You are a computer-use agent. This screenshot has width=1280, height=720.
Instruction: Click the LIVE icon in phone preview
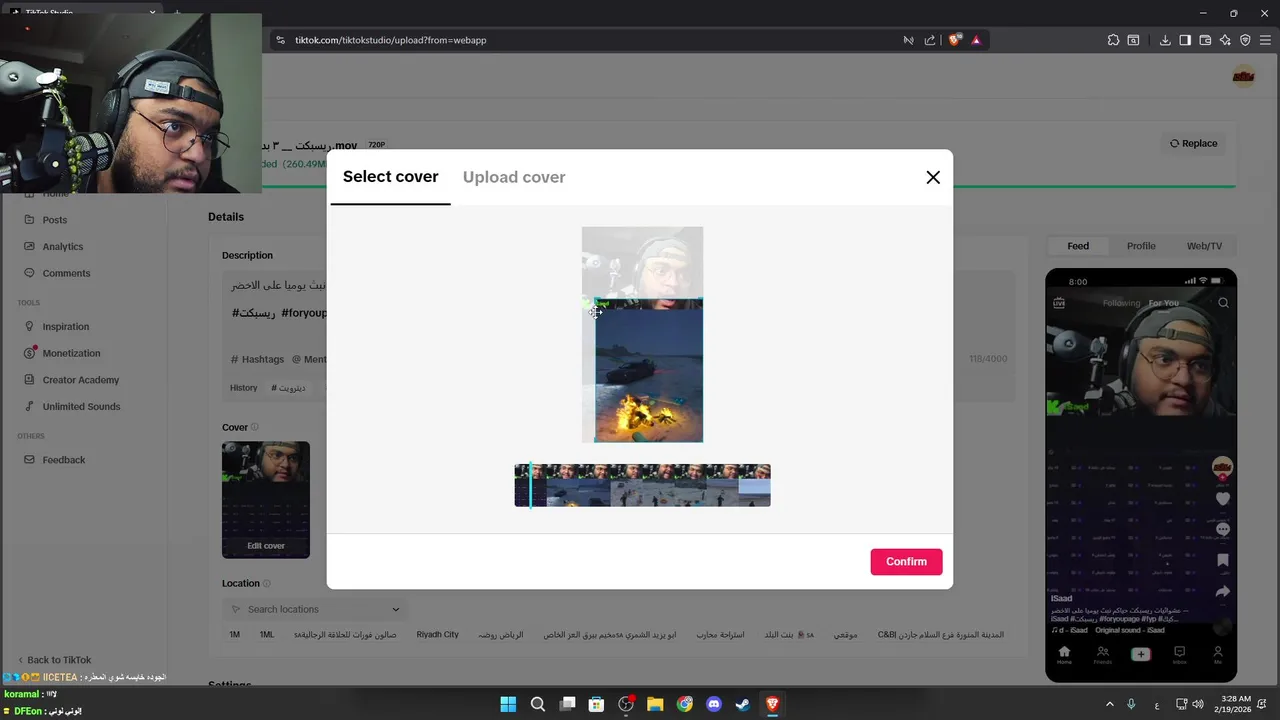(x=1059, y=303)
